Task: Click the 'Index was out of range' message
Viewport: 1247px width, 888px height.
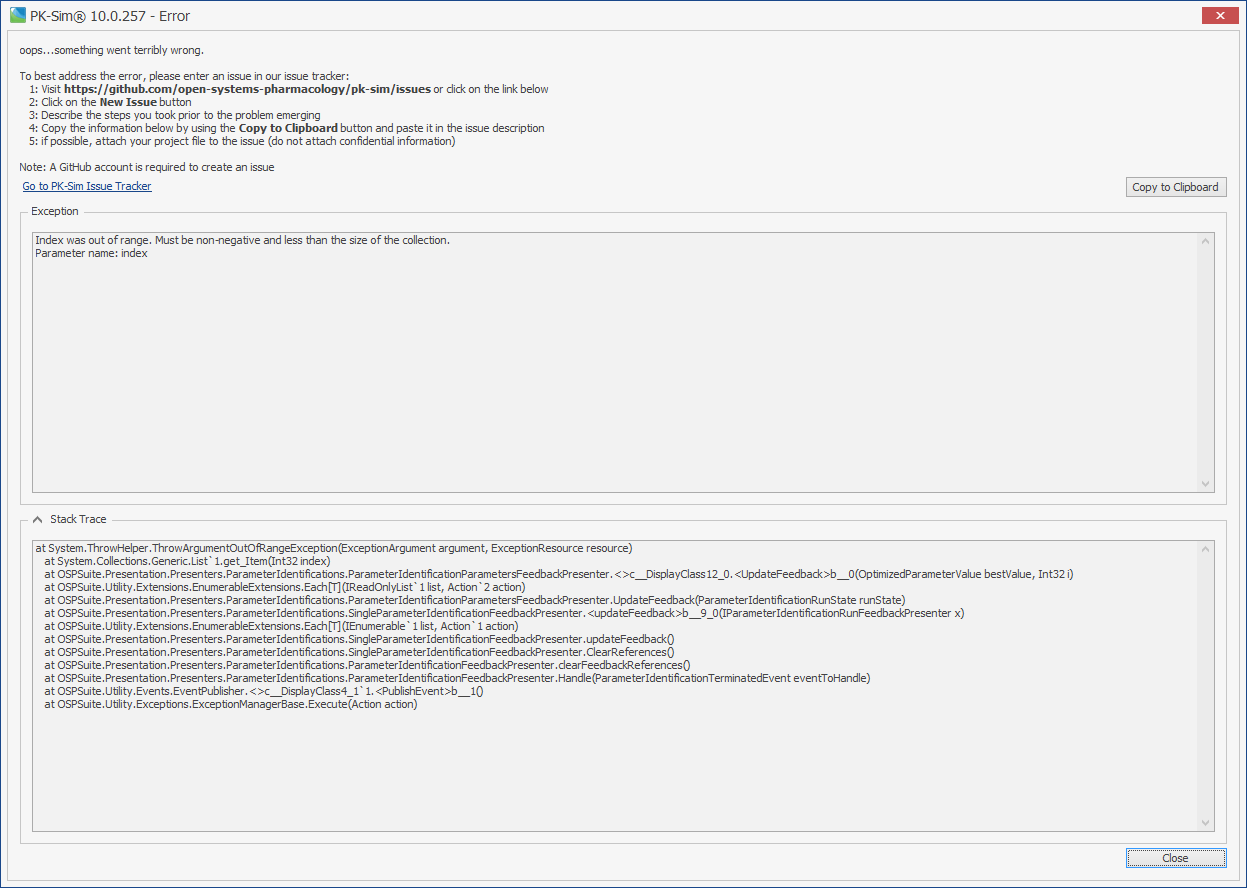Action: point(242,240)
